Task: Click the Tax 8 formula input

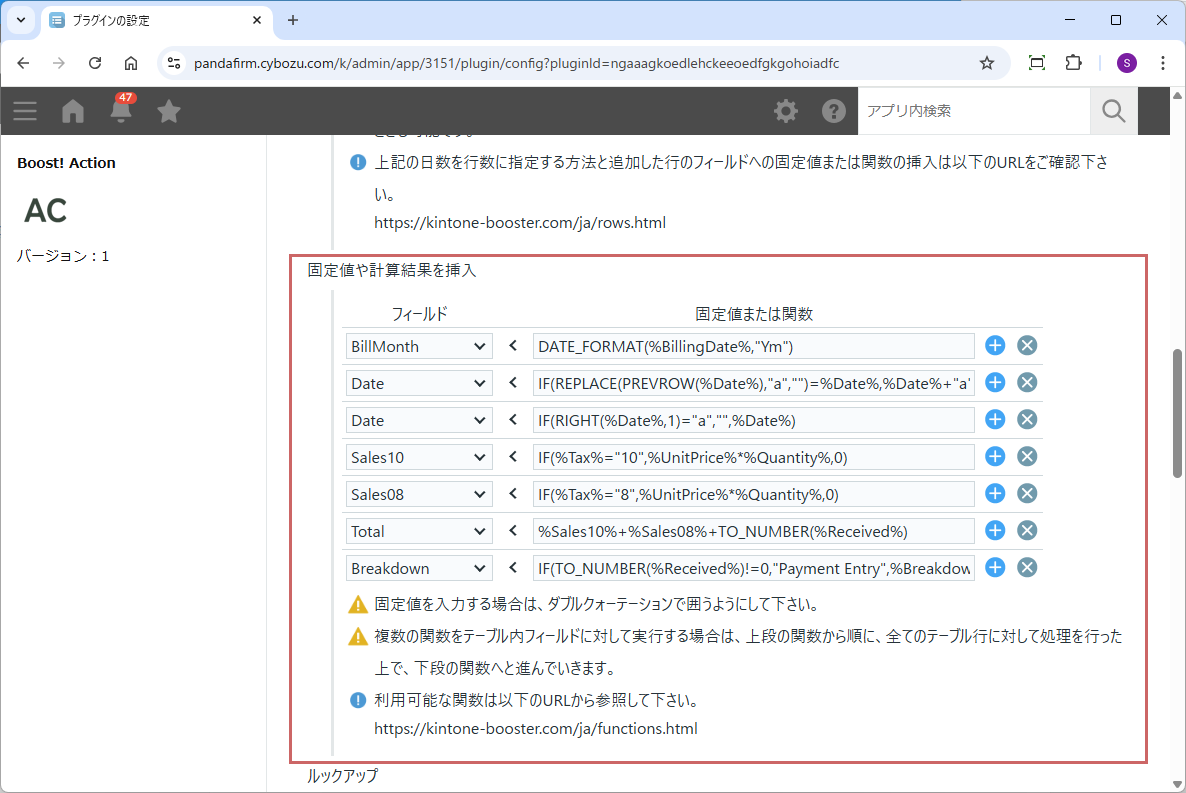Action: pos(753,495)
